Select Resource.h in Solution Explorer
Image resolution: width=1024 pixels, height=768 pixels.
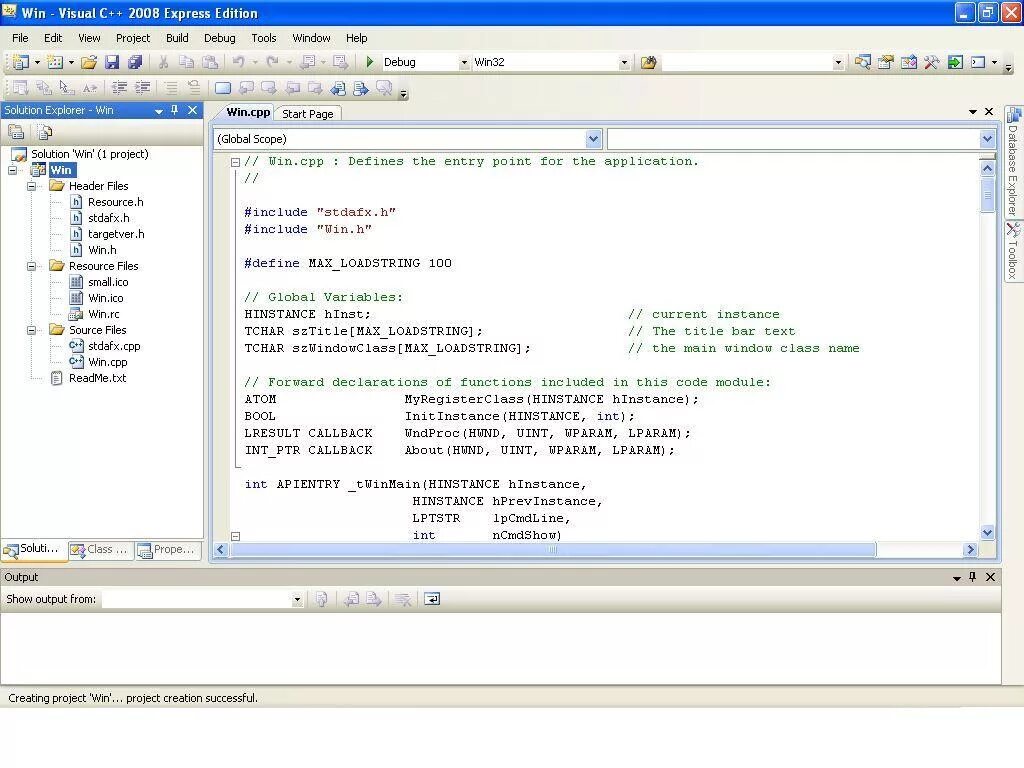pyautogui.click(x=116, y=202)
